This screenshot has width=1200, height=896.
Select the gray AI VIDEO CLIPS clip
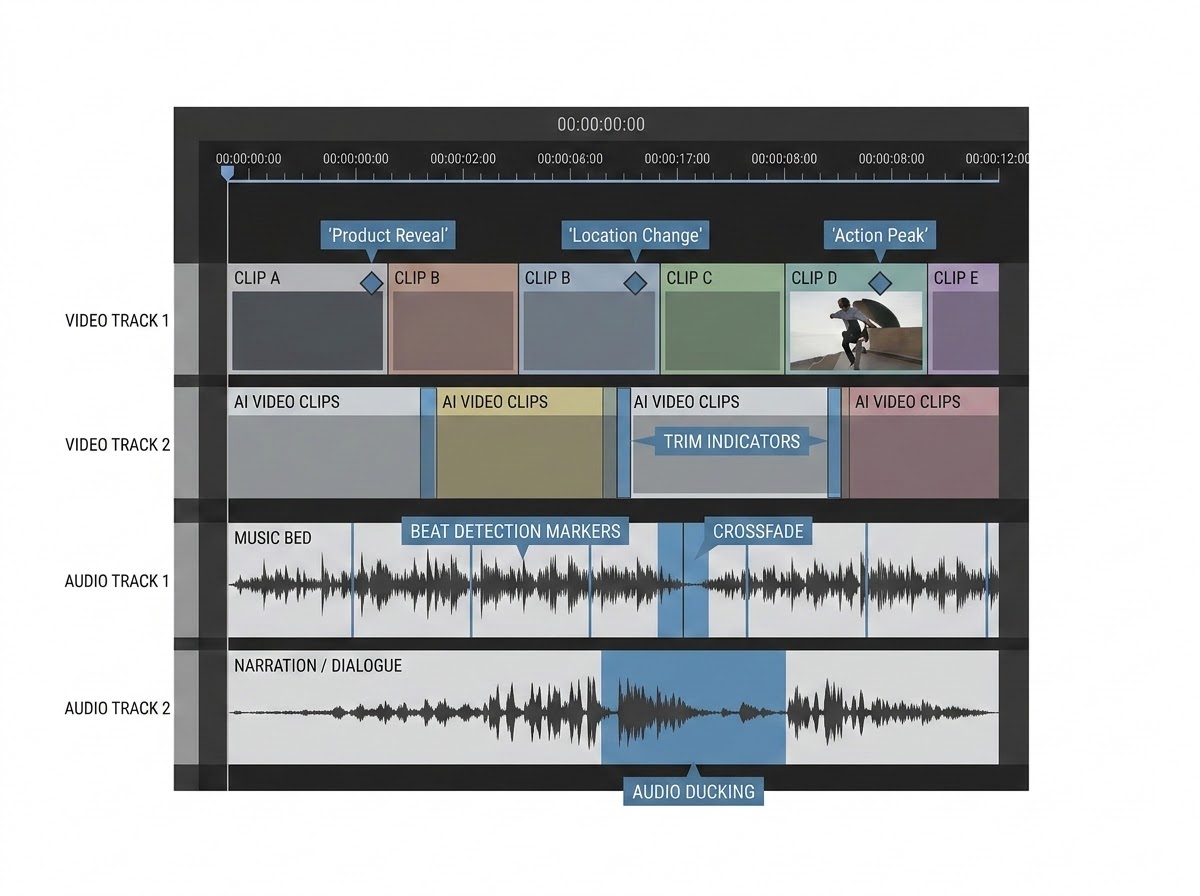click(325, 443)
